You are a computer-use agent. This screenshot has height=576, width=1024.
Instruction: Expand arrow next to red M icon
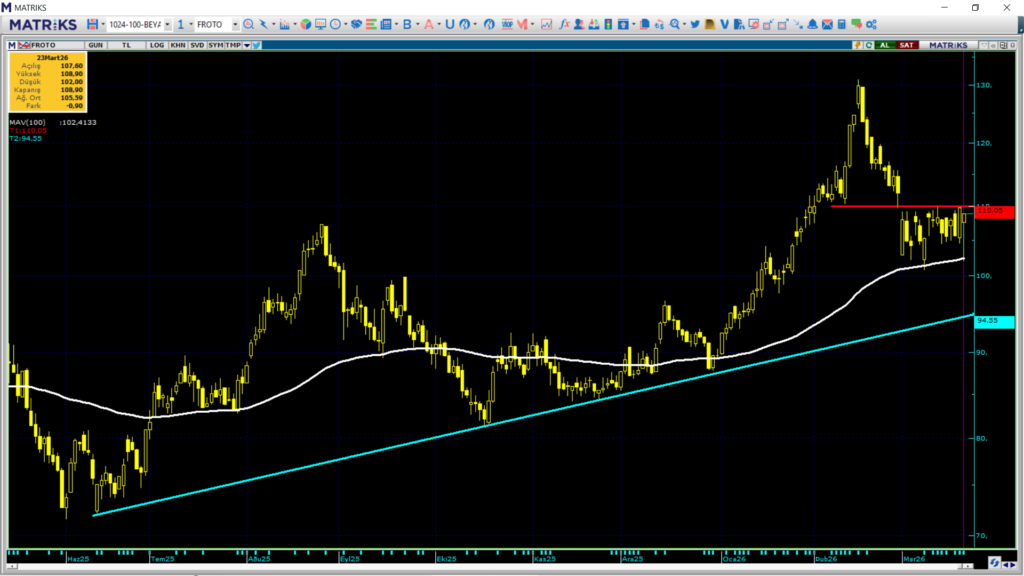point(533,24)
